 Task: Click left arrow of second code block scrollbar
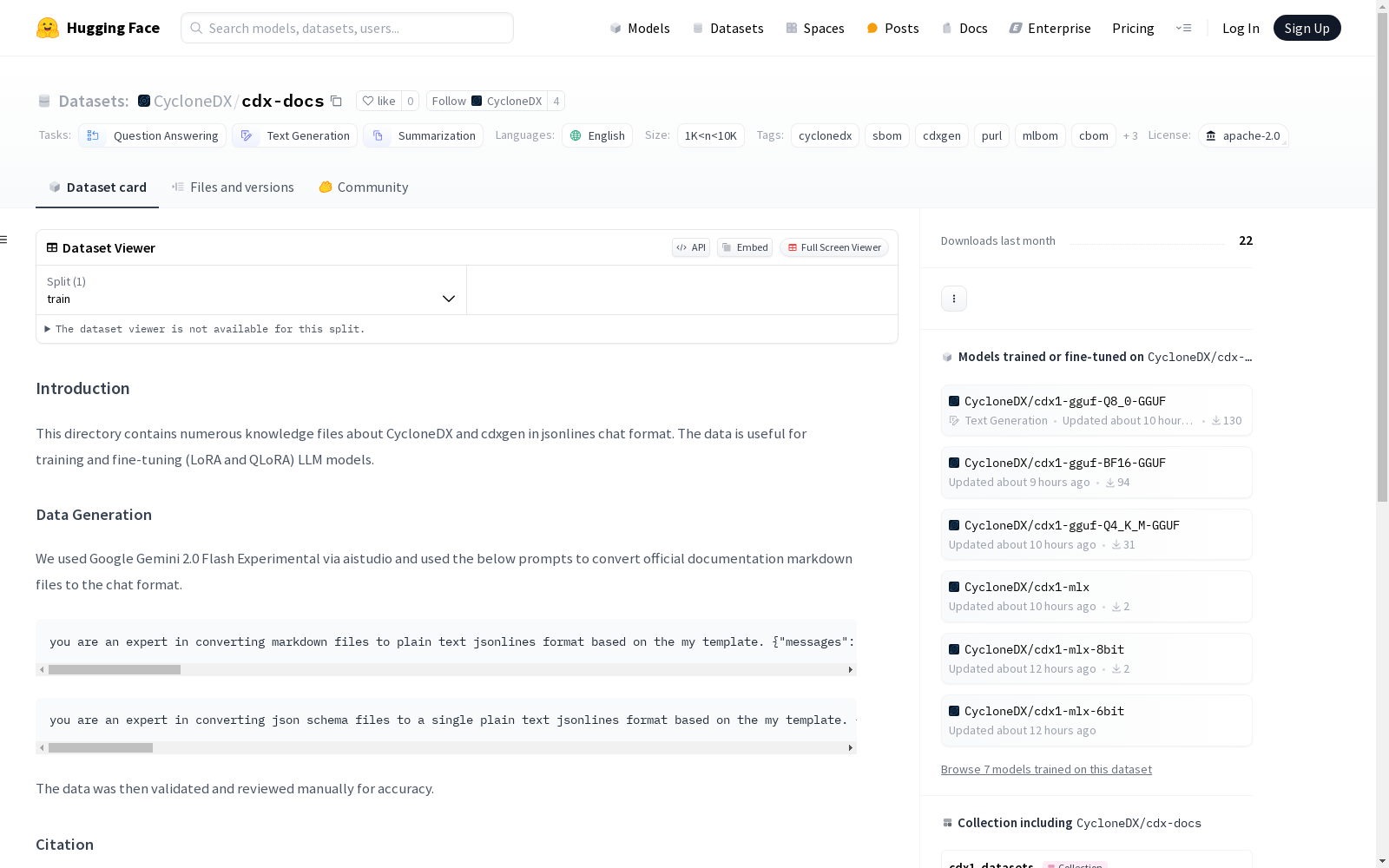point(42,748)
